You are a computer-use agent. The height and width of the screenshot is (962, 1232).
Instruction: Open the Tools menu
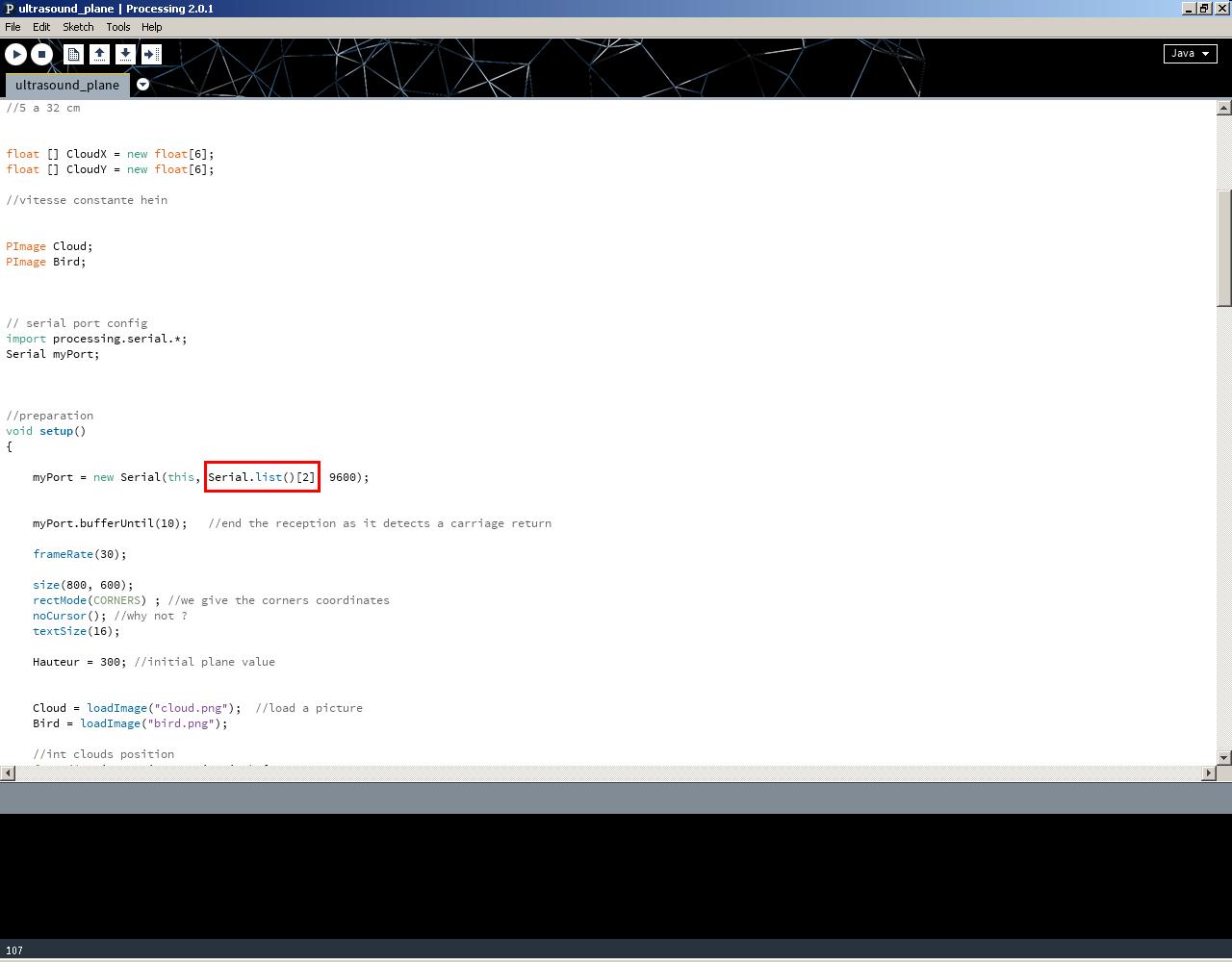click(117, 27)
